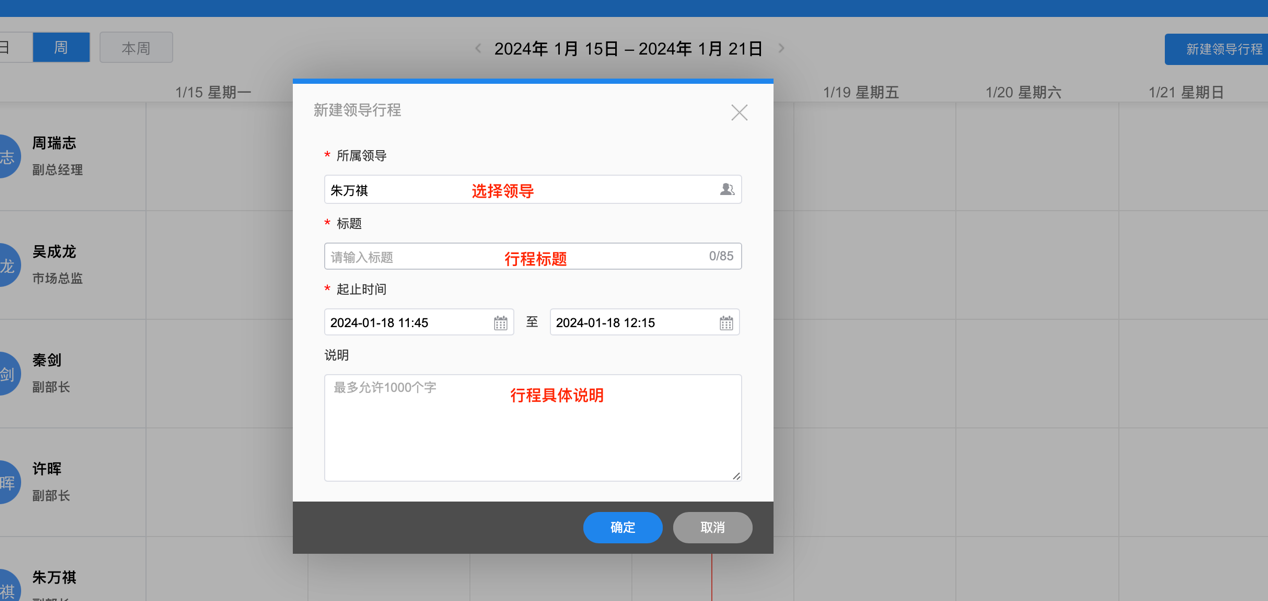Open the start datetime field 2024-01-18 11:45
The image size is (1268, 601).
pos(408,323)
